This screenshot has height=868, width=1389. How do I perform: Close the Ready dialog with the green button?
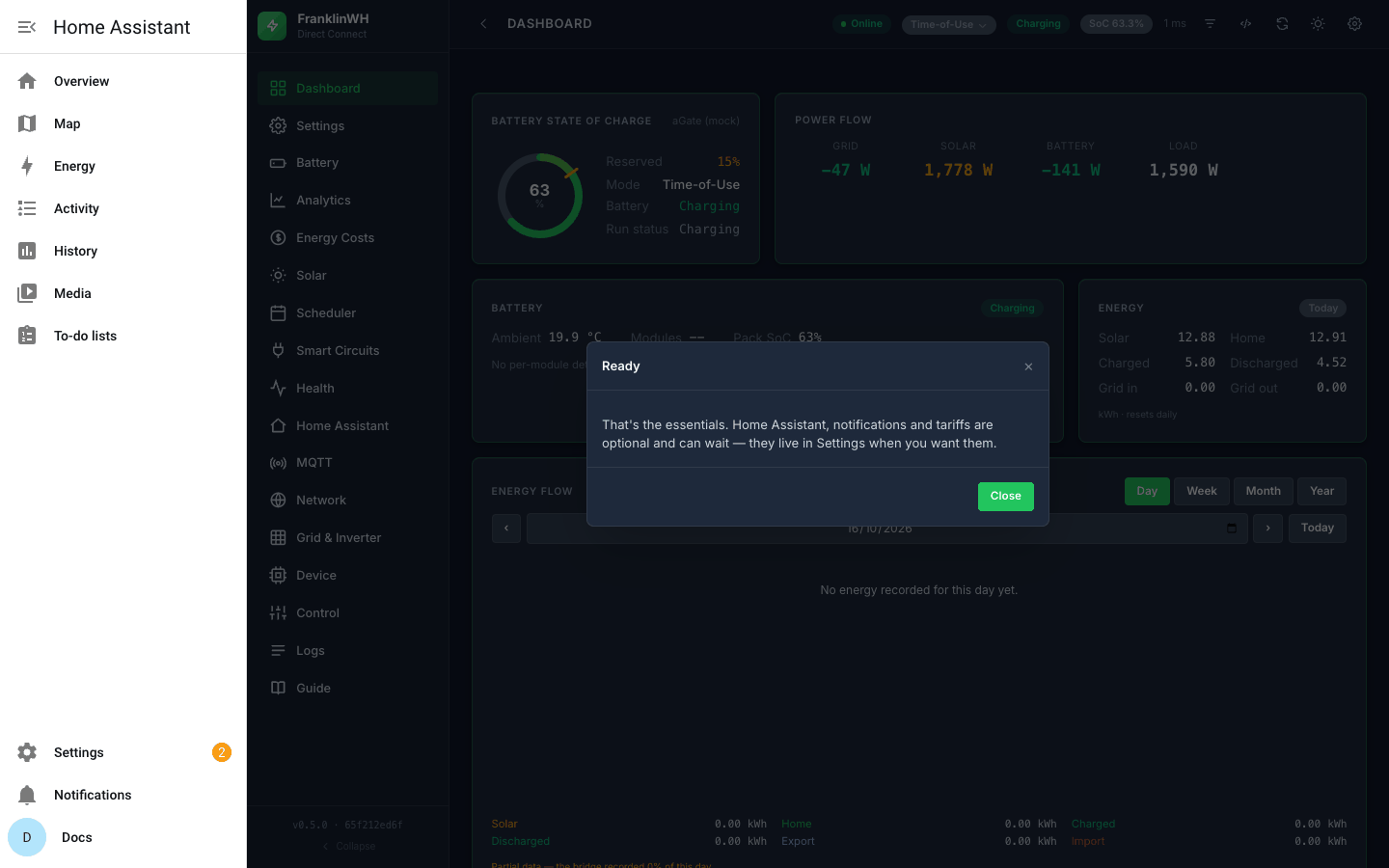coord(1005,496)
